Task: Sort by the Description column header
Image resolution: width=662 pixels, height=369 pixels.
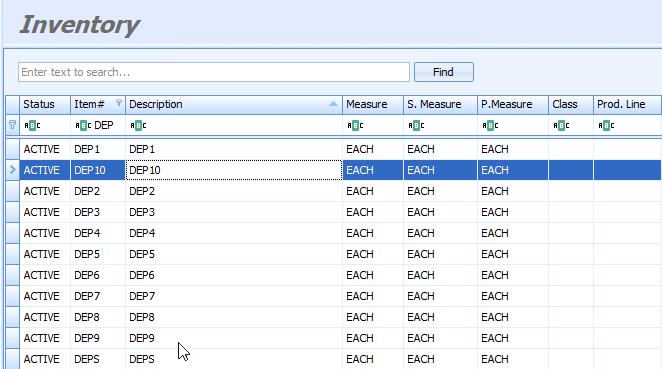Action: (x=234, y=104)
